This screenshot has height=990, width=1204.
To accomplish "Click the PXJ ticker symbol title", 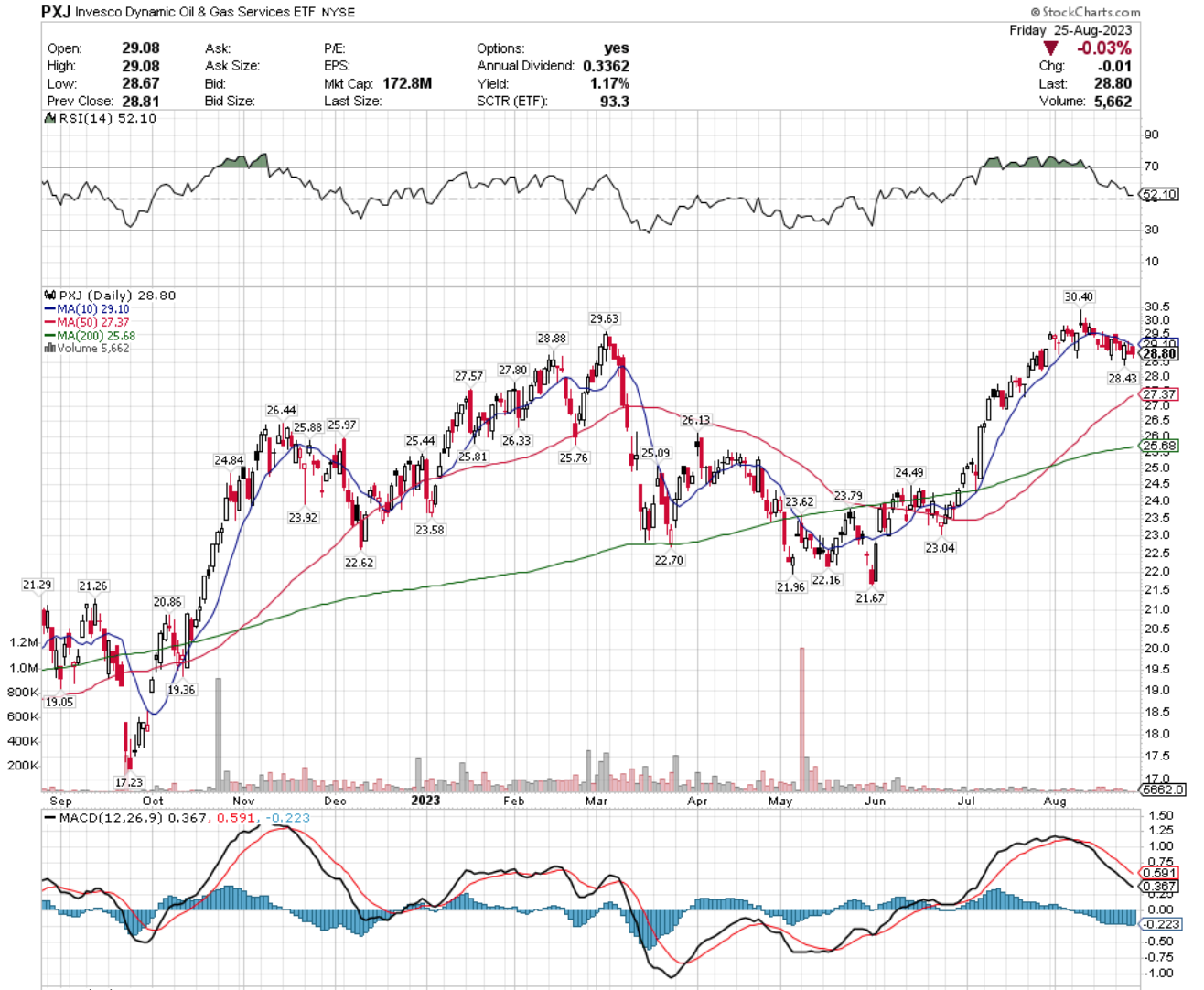I will click(56, 12).
